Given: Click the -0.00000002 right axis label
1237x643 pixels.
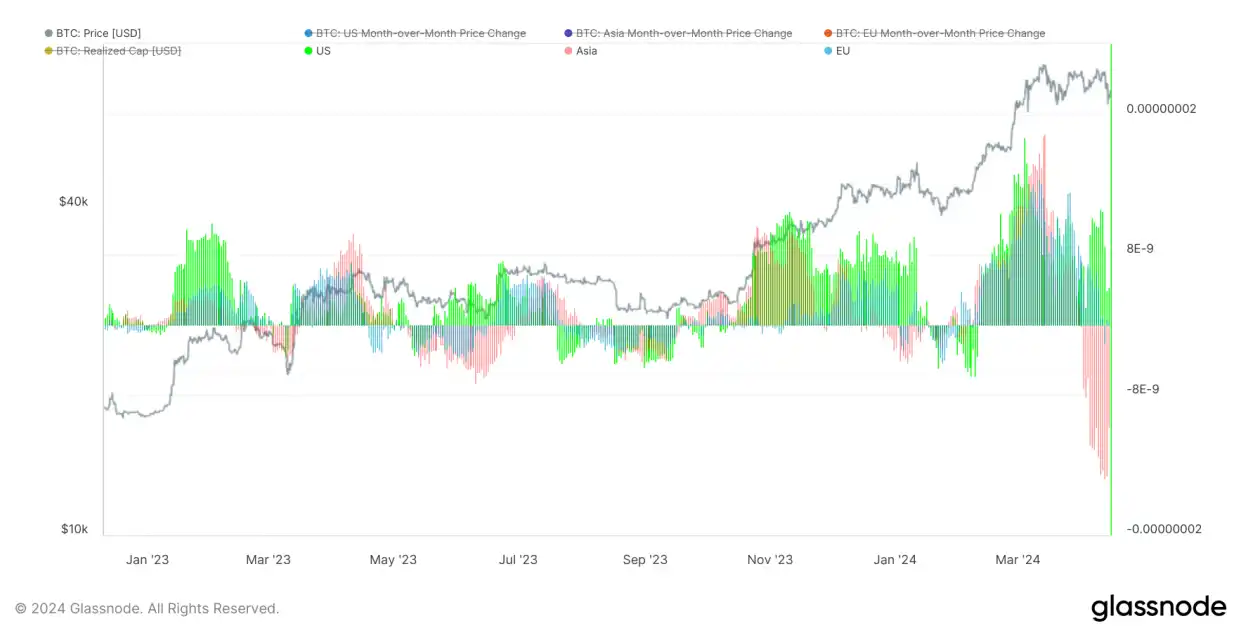Looking at the screenshot, I should [1164, 529].
